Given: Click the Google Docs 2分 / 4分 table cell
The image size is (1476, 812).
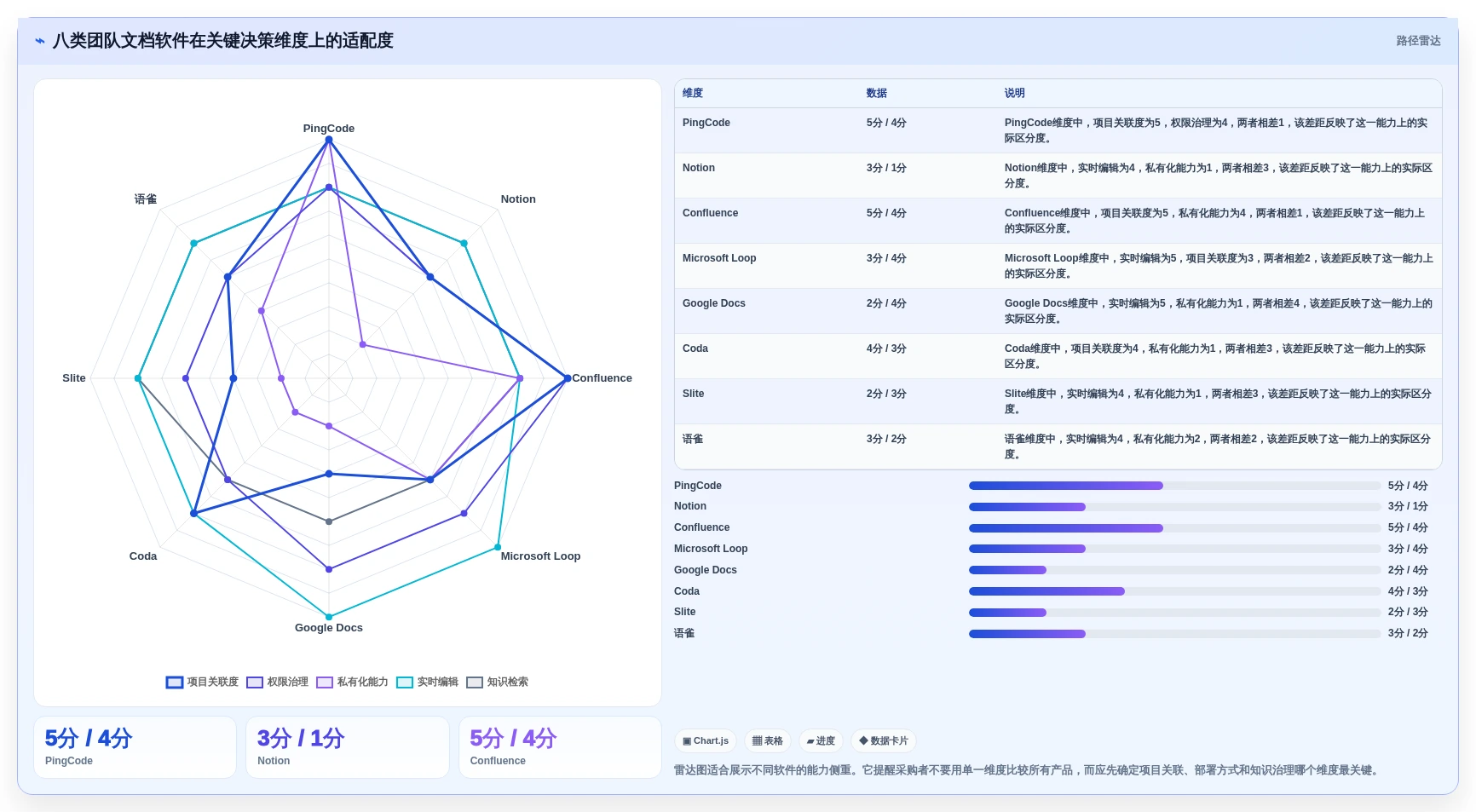Looking at the screenshot, I should (x=886, y=303).
